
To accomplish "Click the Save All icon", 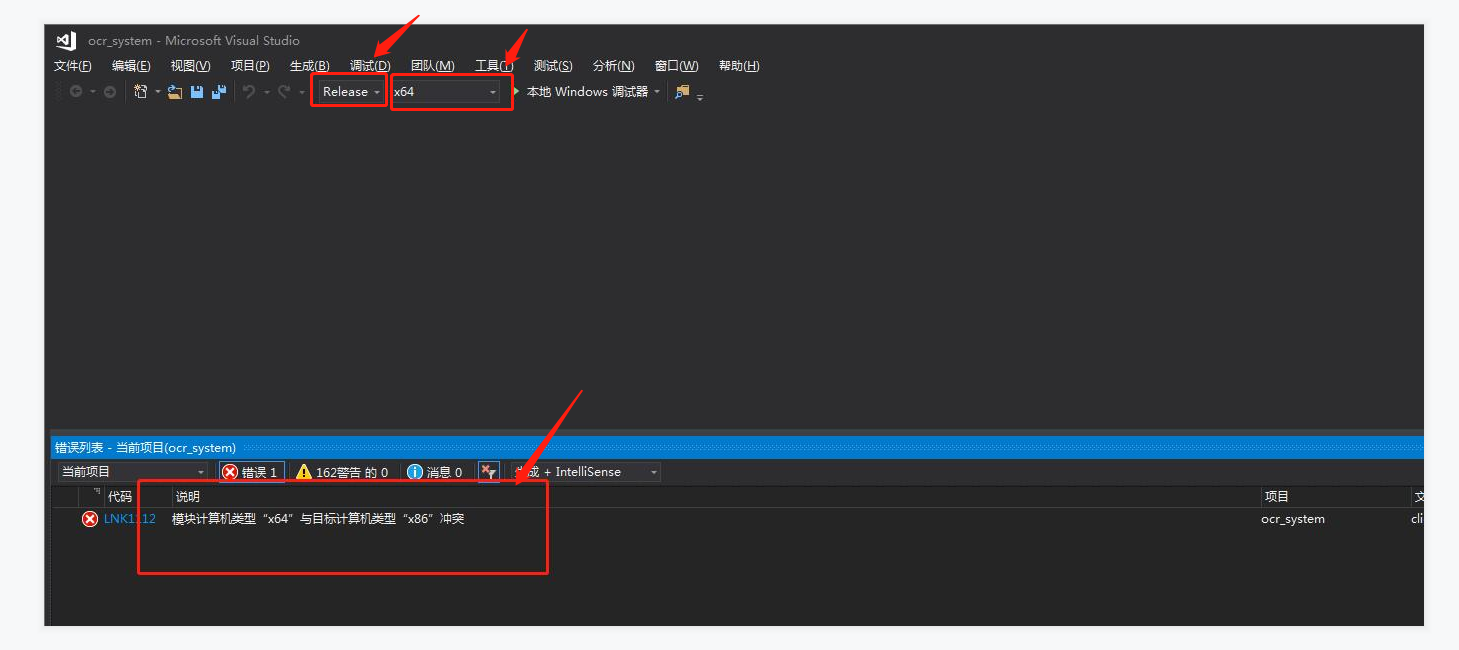I will [219, 92].
